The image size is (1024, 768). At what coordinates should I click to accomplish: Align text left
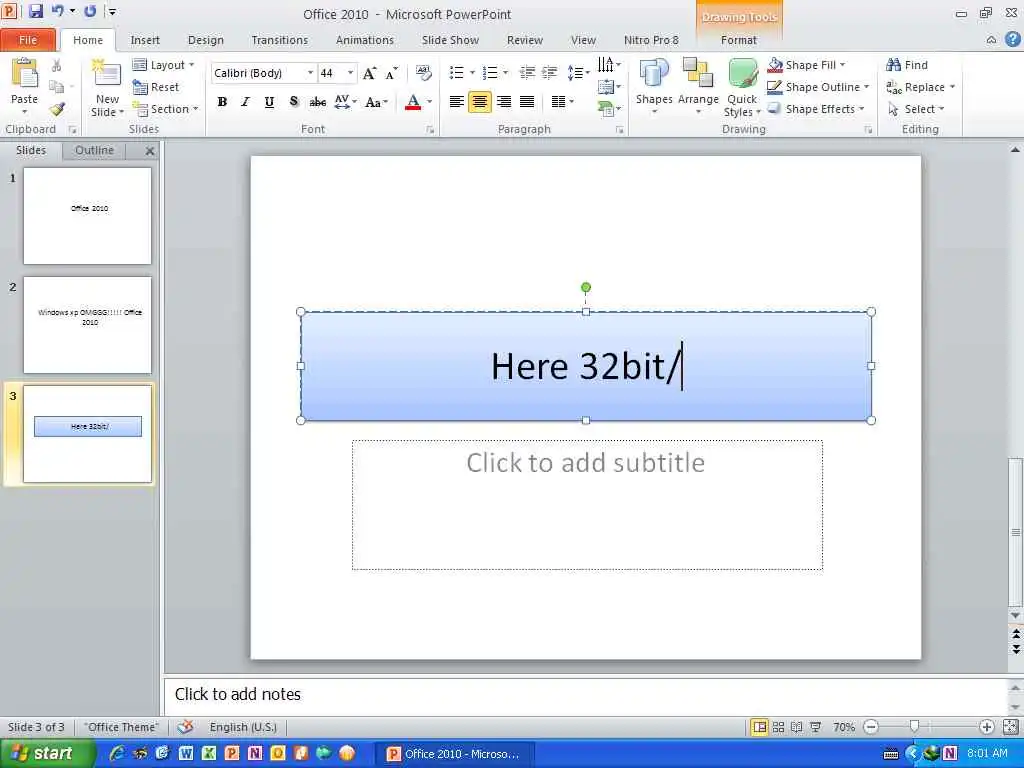[456, 102]
